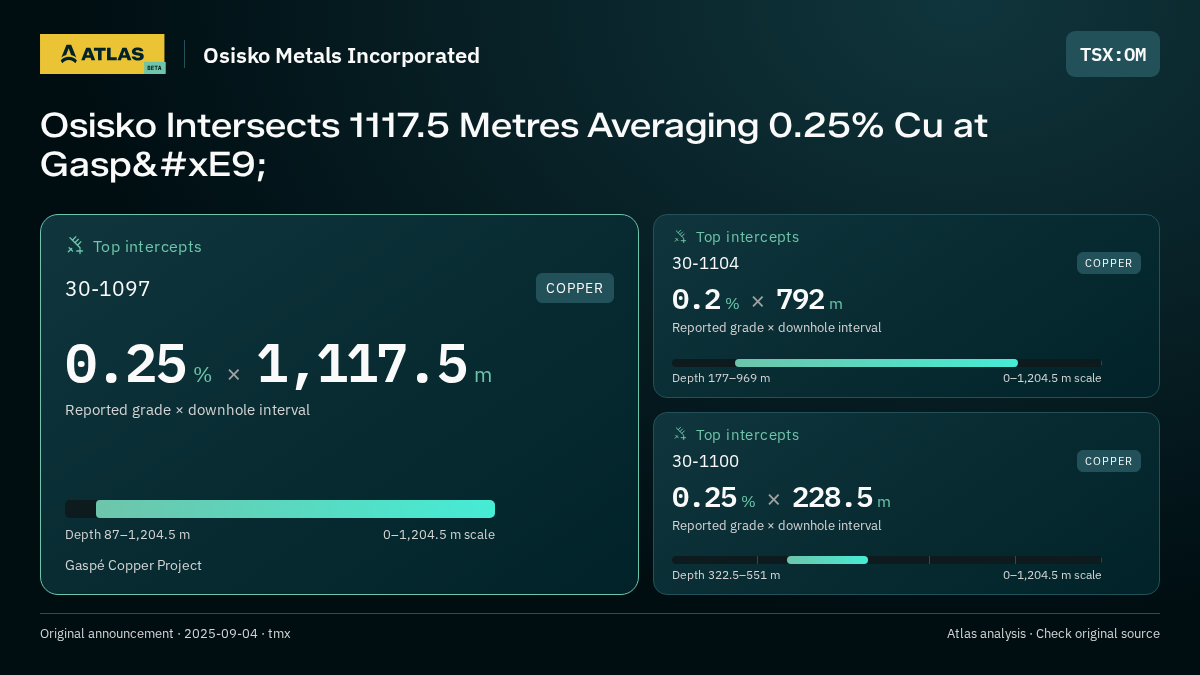Click the Atlas logo badge
This screenshot has height=675, width=1200.
click(x=102, y=54)
